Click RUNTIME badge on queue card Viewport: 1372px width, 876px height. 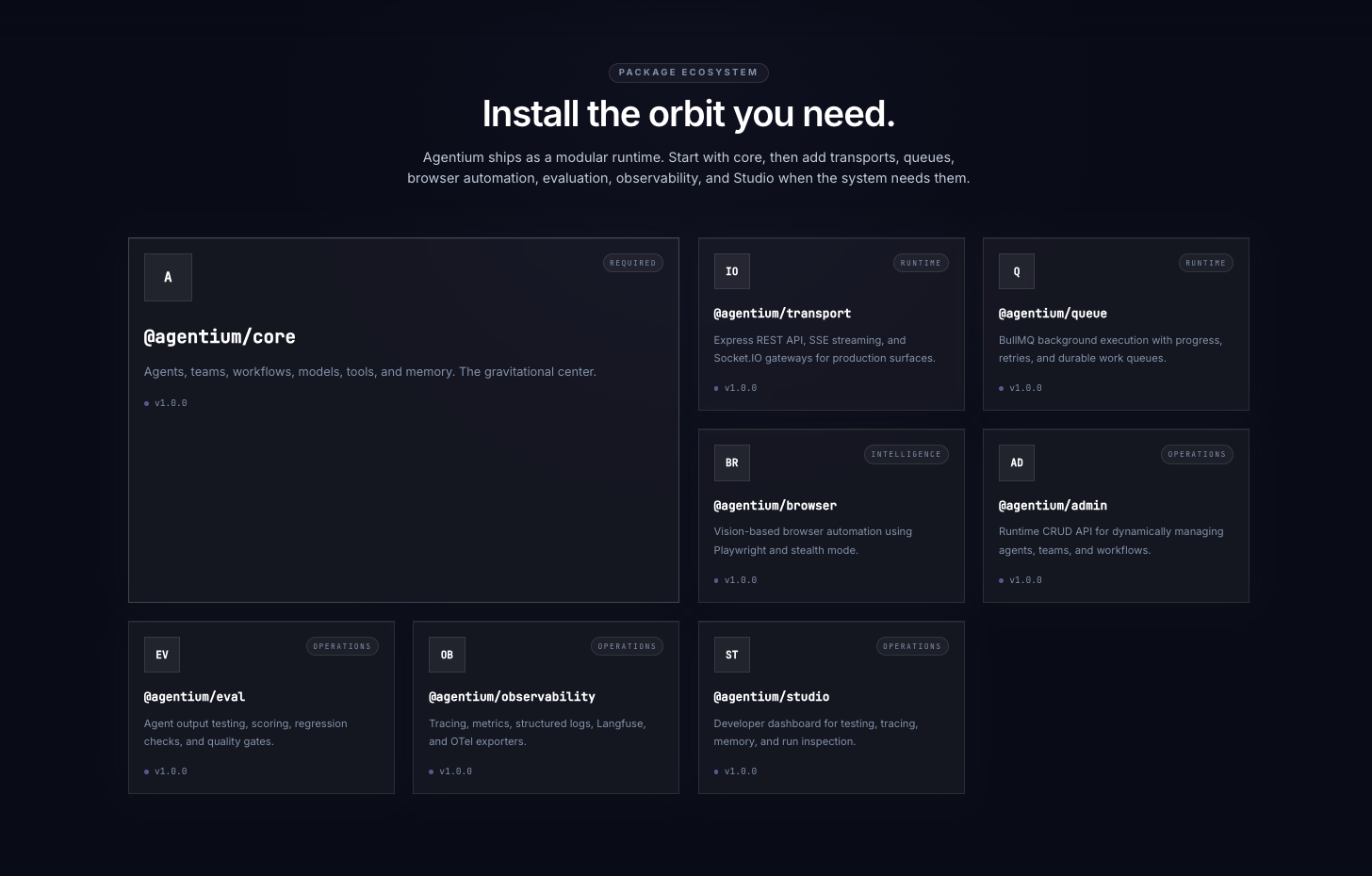click(1206, 263)
